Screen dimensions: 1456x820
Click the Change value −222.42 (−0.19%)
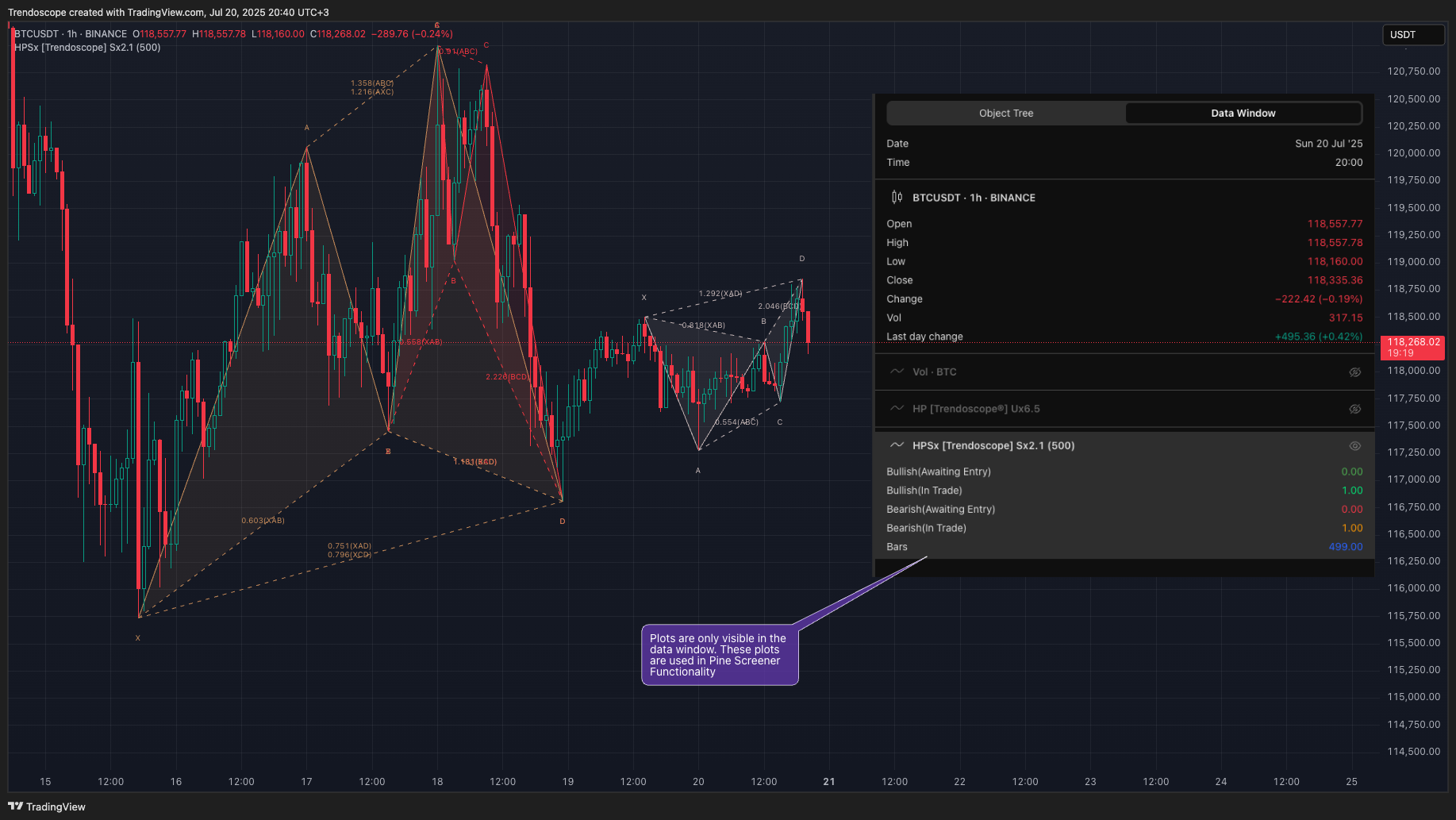(1319, 299)
